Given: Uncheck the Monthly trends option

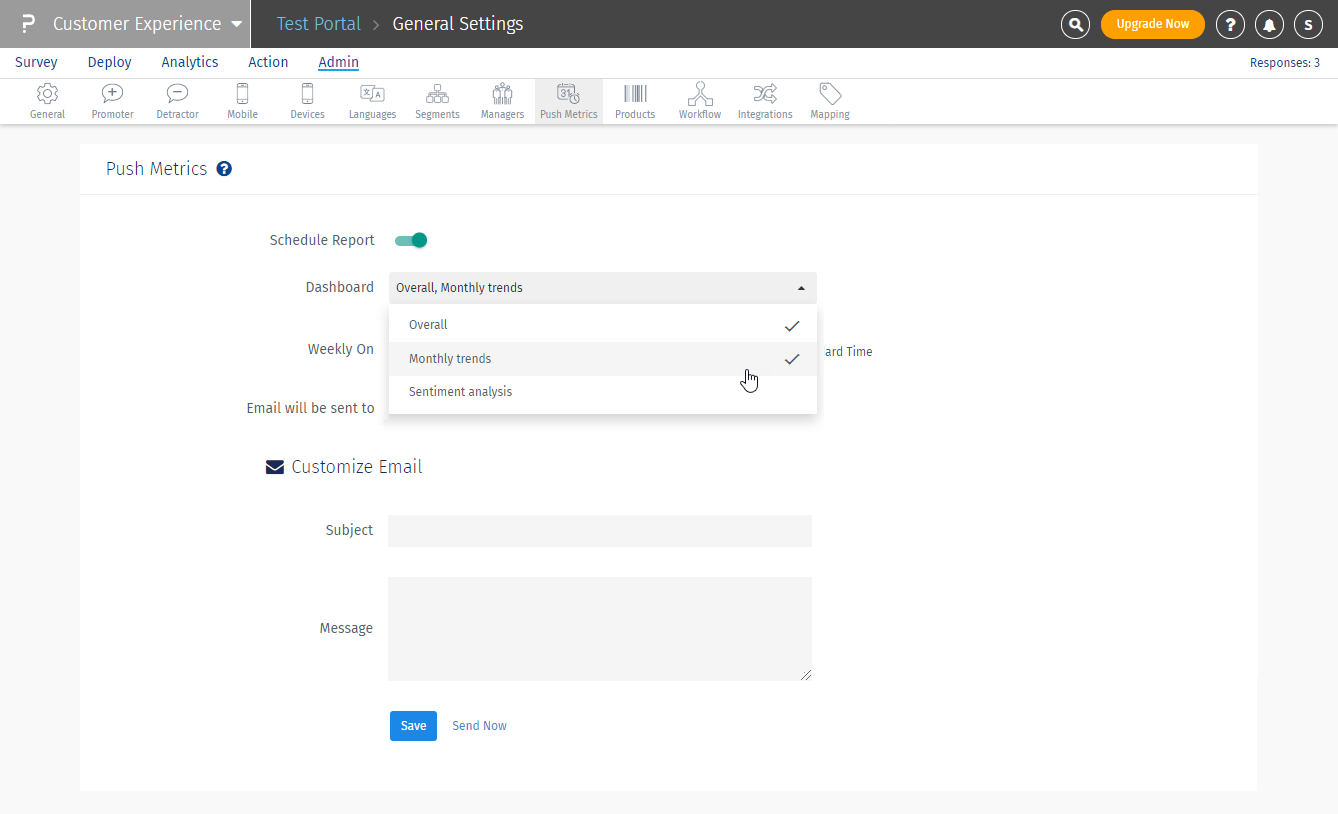Looking at the screenshot, I should click(x=602, y=359).
